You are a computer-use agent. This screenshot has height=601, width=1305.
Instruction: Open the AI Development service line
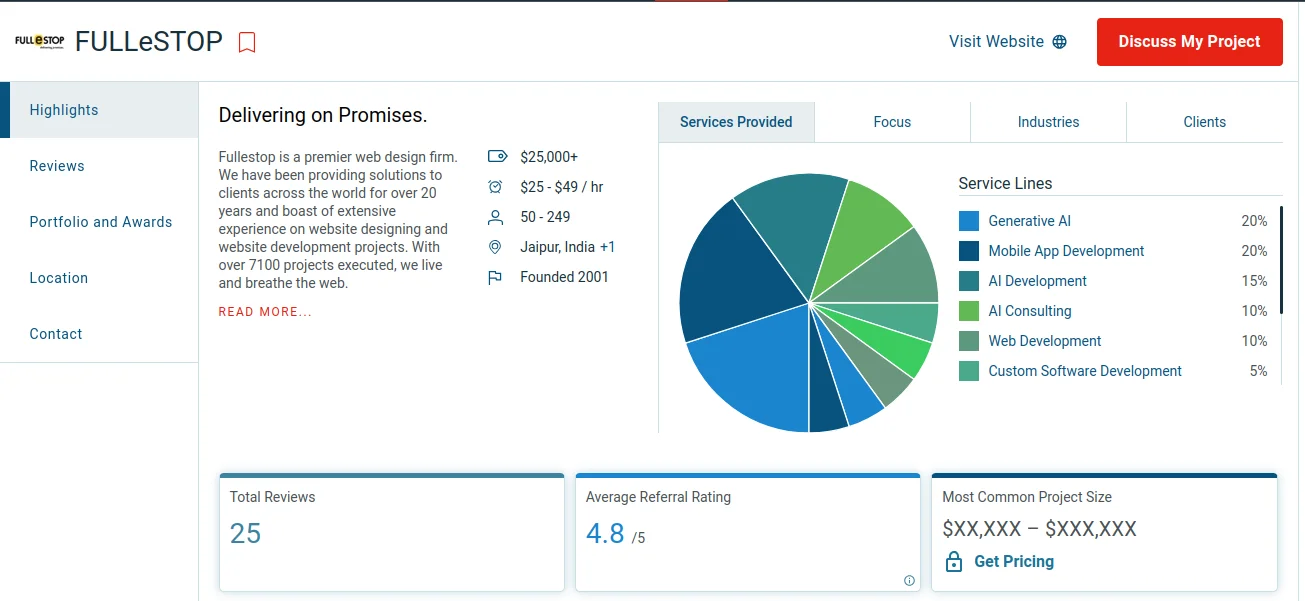point(1037,281)
